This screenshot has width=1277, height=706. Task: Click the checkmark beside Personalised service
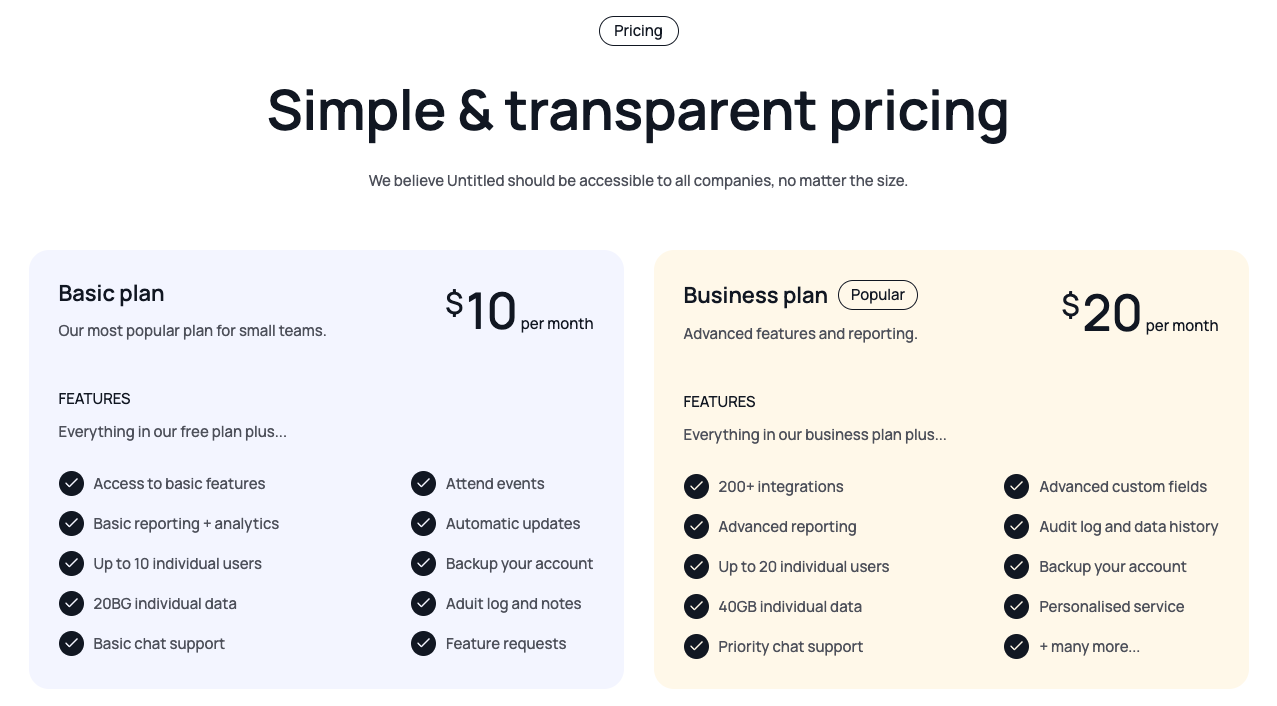[1016, 606]
